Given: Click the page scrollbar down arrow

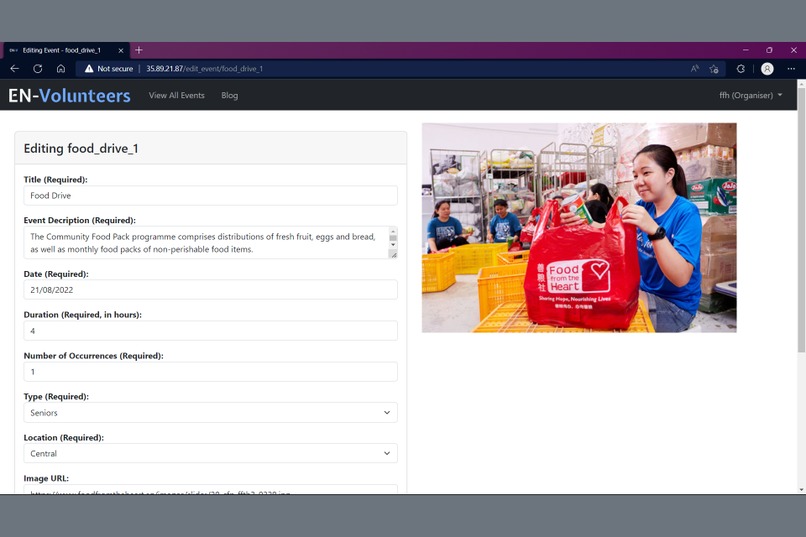Looking at the screenshot, I should pos(801,490).
